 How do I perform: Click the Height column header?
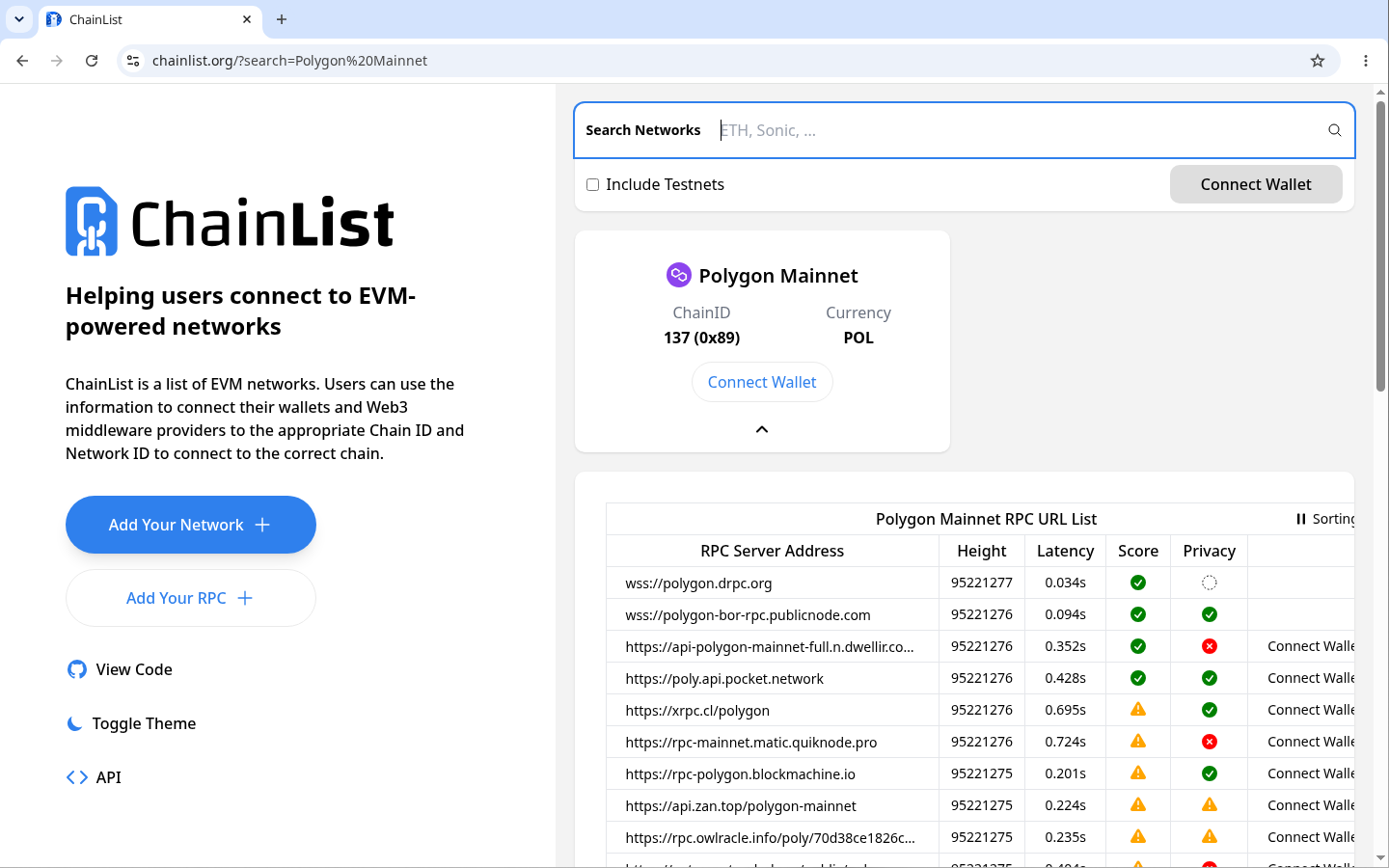coord(982,551)
